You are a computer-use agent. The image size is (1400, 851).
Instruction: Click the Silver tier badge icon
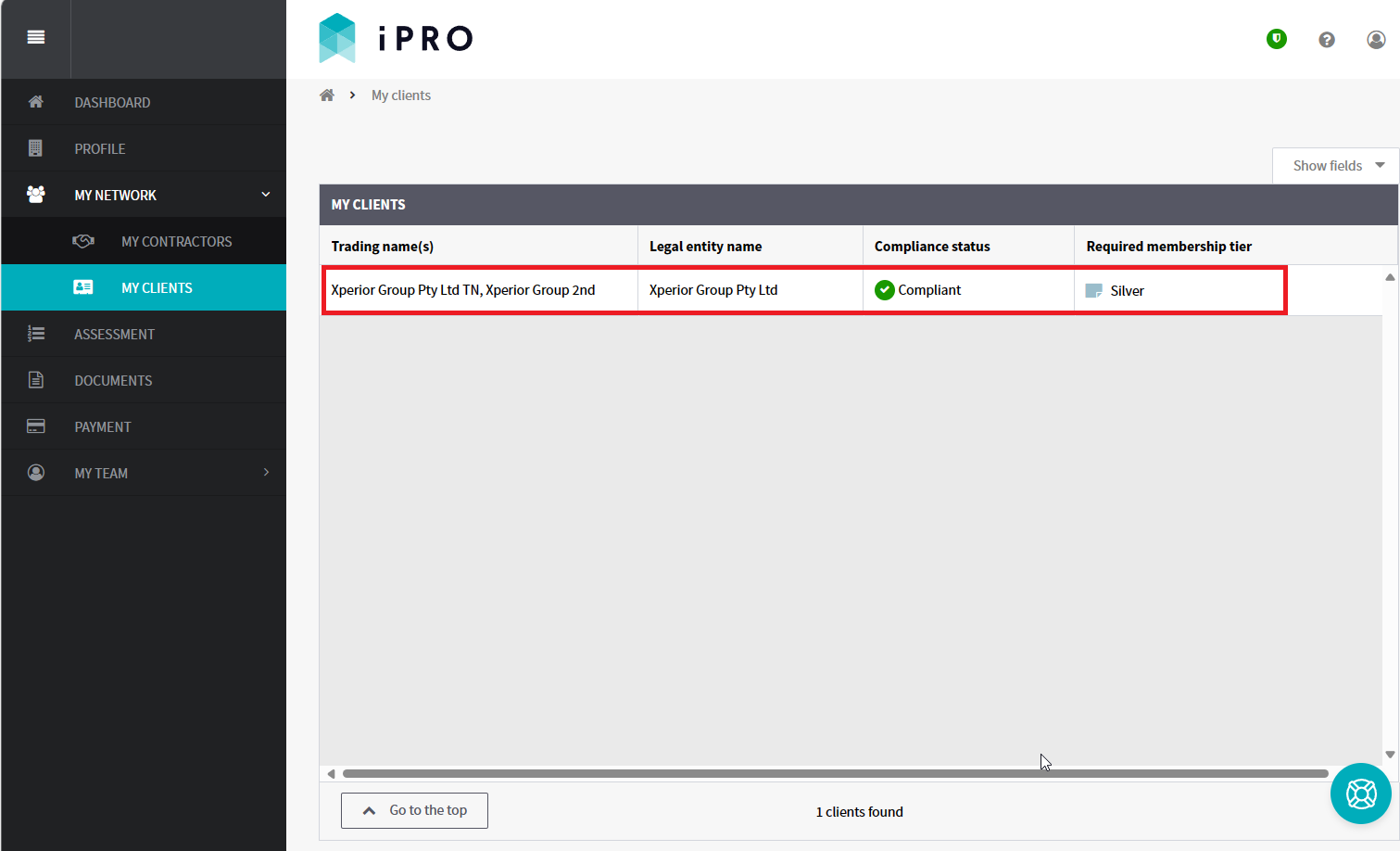[1094, 291]
